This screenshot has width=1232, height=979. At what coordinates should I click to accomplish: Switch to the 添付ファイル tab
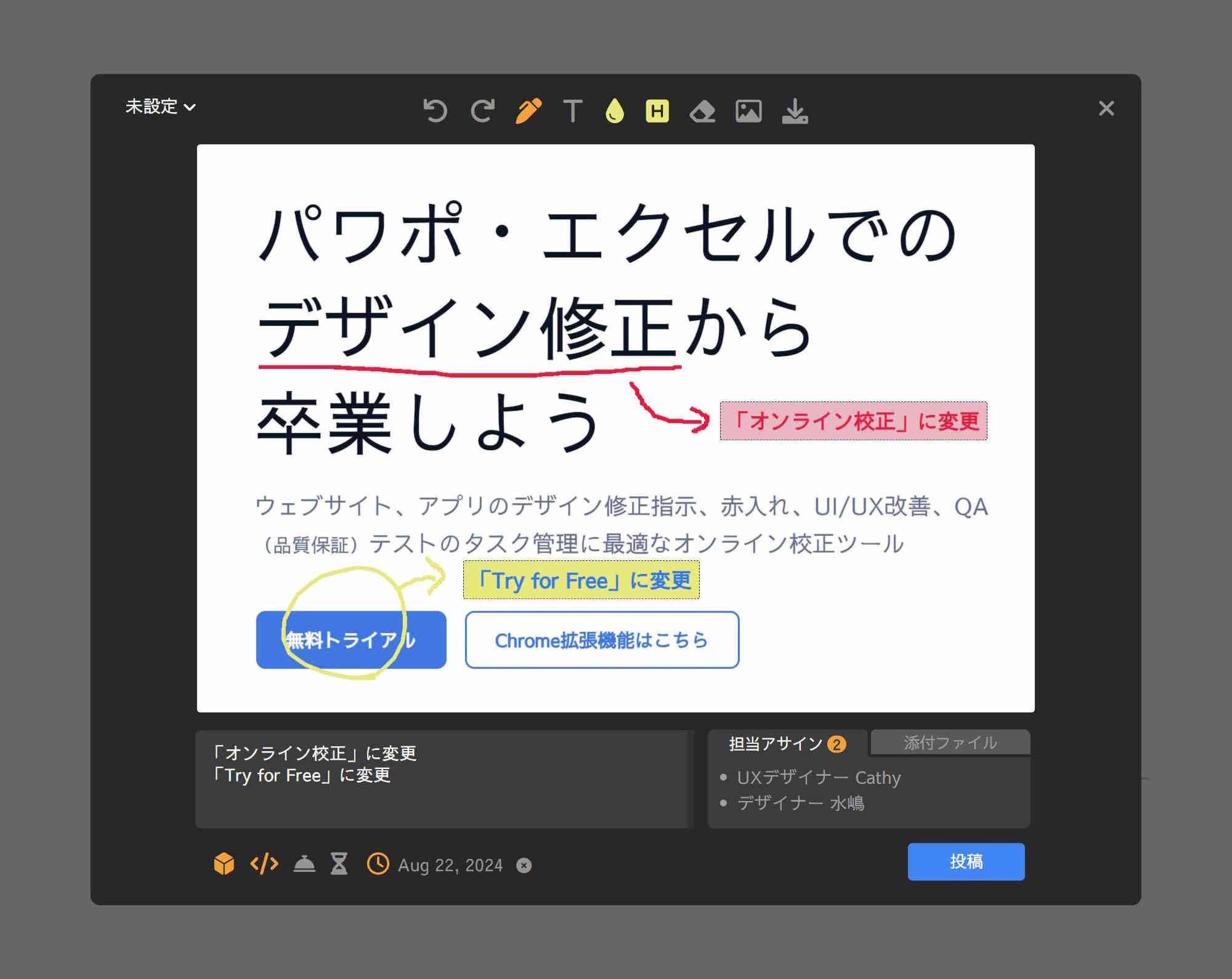[x=950, y=743]
